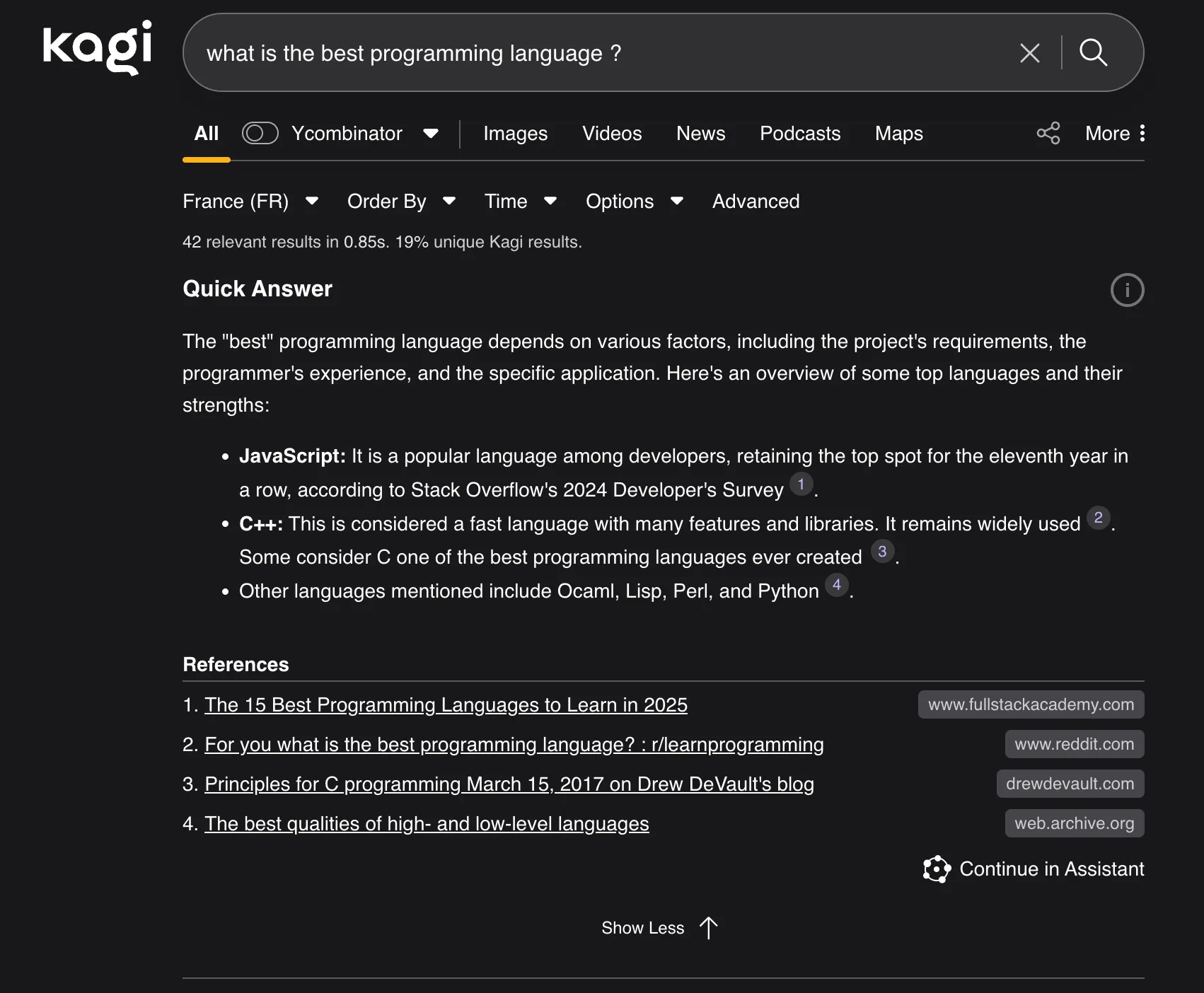Open the Ycombinator lens dropdown arrow
Image resolution: width=1204 pixels, height=993 pixels.
(430, 134)
